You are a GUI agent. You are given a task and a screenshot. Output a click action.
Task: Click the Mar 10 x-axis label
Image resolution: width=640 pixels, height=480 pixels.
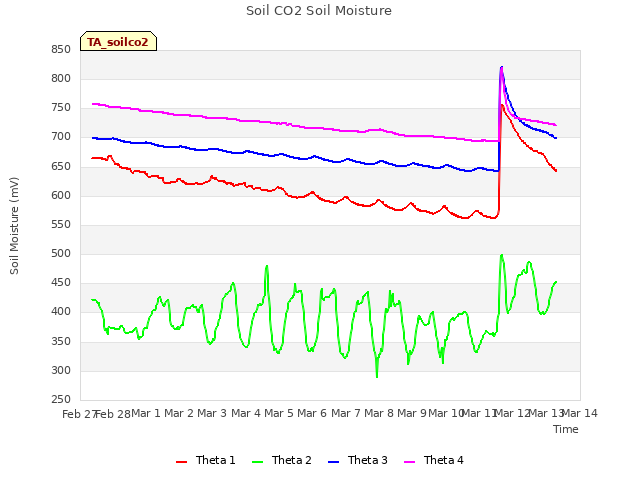tap(446, 413)
